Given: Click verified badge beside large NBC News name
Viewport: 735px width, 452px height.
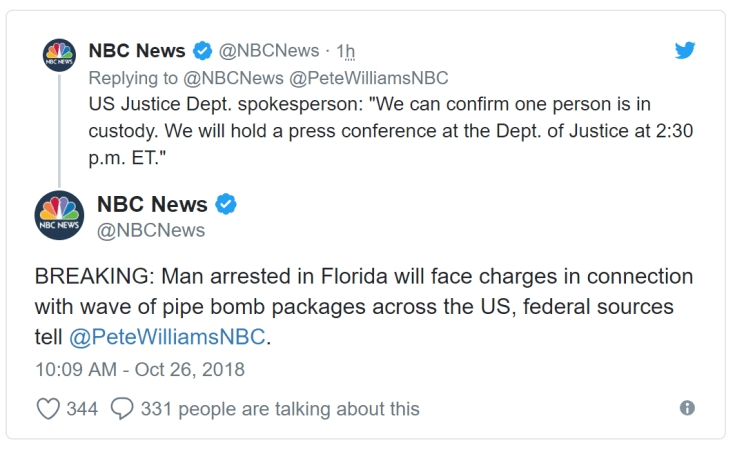Looking at the screenshot, I should click(x=227, y=205).
